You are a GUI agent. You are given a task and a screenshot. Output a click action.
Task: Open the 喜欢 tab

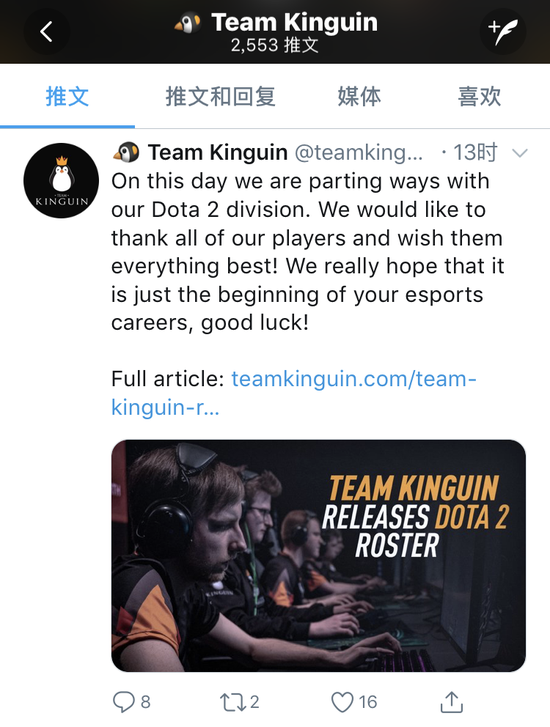pos(480,96)
